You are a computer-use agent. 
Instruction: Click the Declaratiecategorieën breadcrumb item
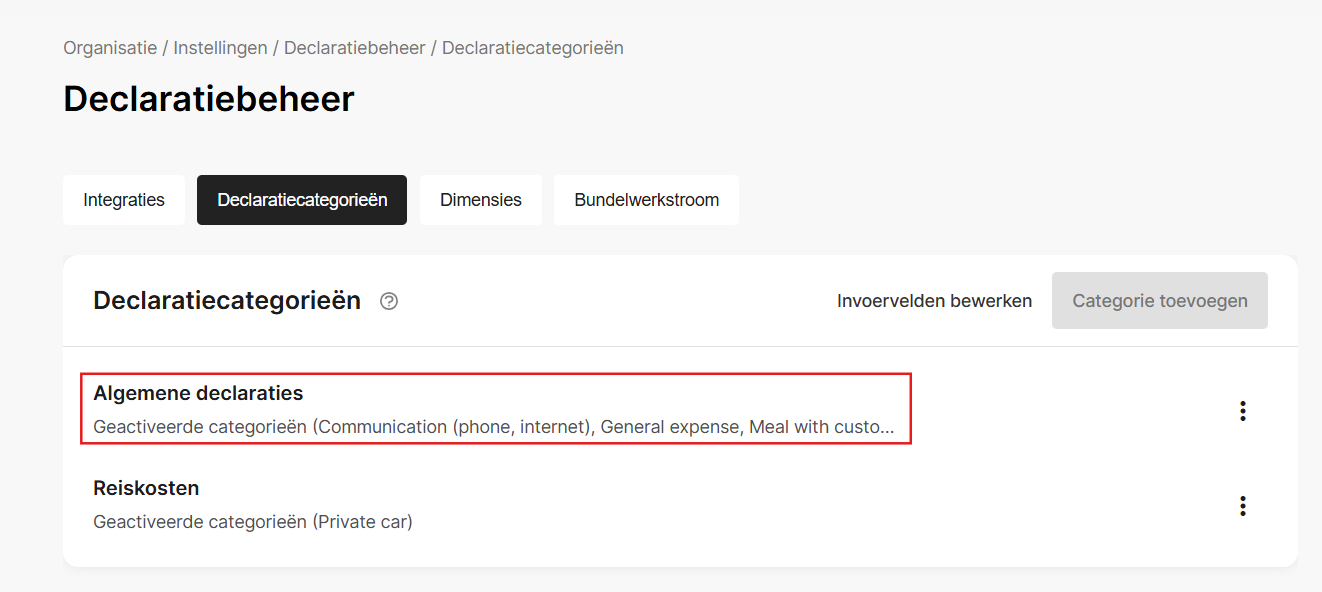click(x=533, y=48)
